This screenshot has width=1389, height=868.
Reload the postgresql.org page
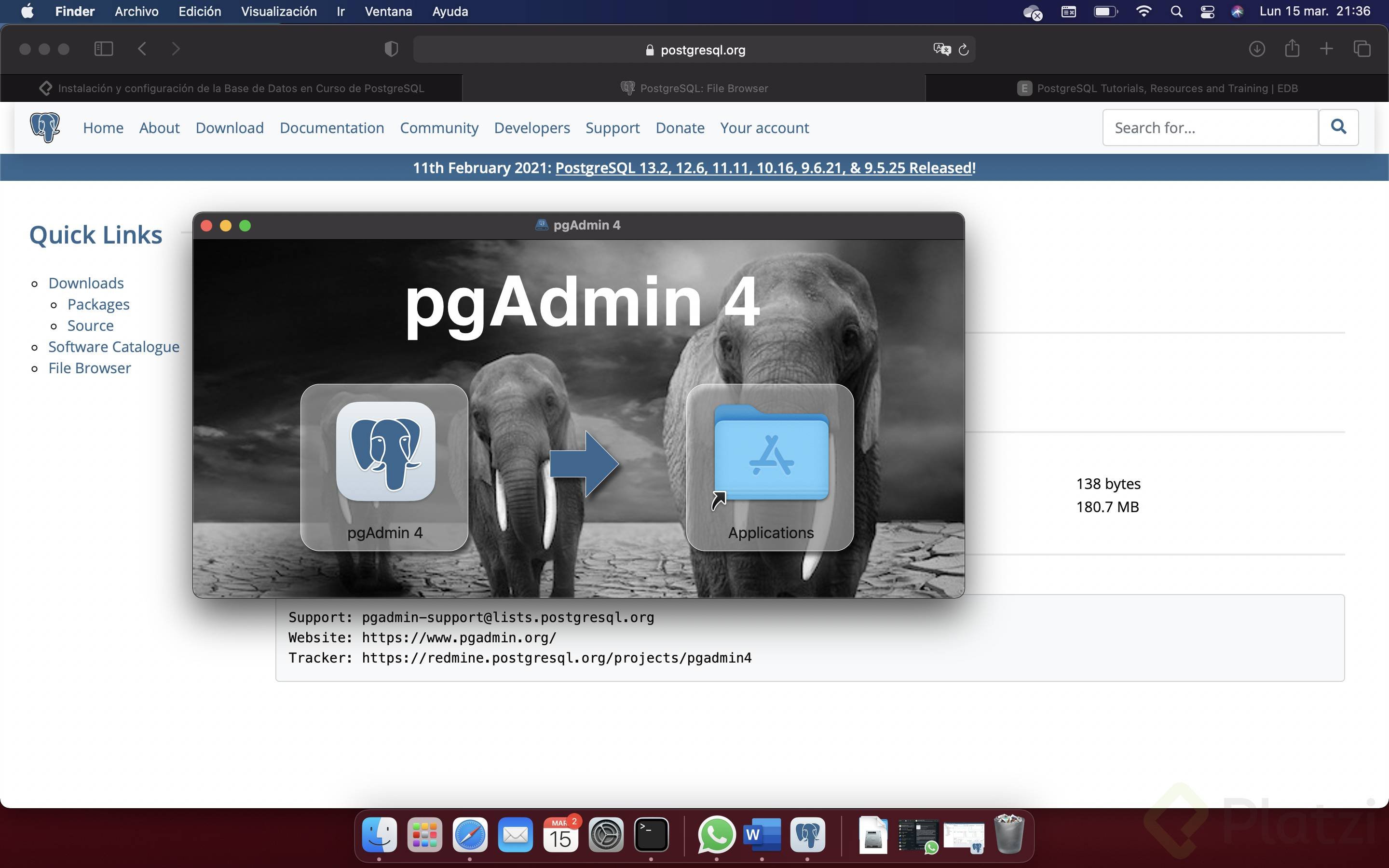pos(964,50)
